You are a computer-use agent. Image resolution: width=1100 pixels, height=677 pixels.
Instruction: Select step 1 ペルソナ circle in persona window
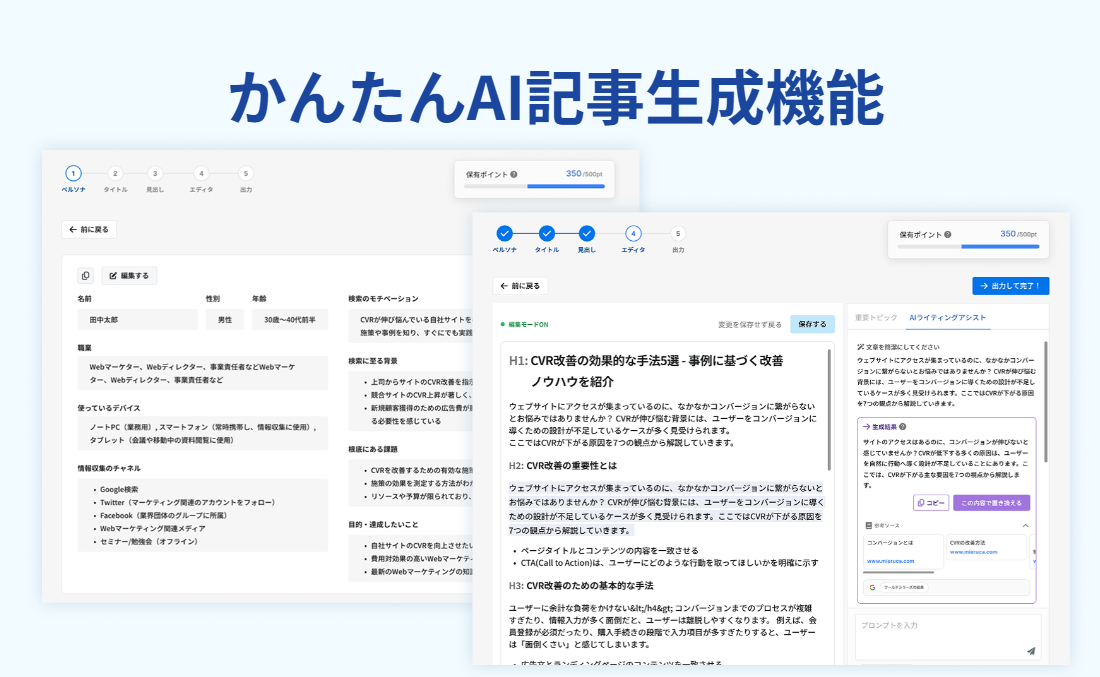pyautogui.click(x=73, y=173)
